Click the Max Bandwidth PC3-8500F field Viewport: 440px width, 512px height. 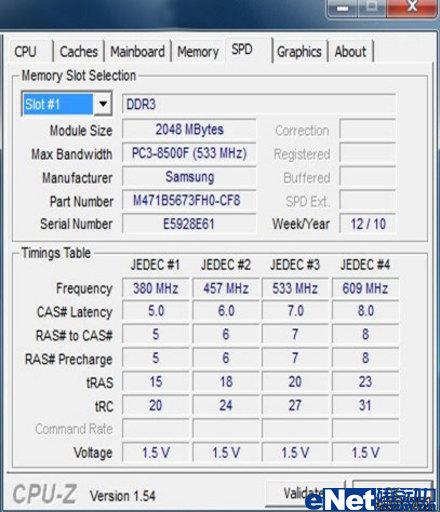pyautogui.click(x=189, y=153)
